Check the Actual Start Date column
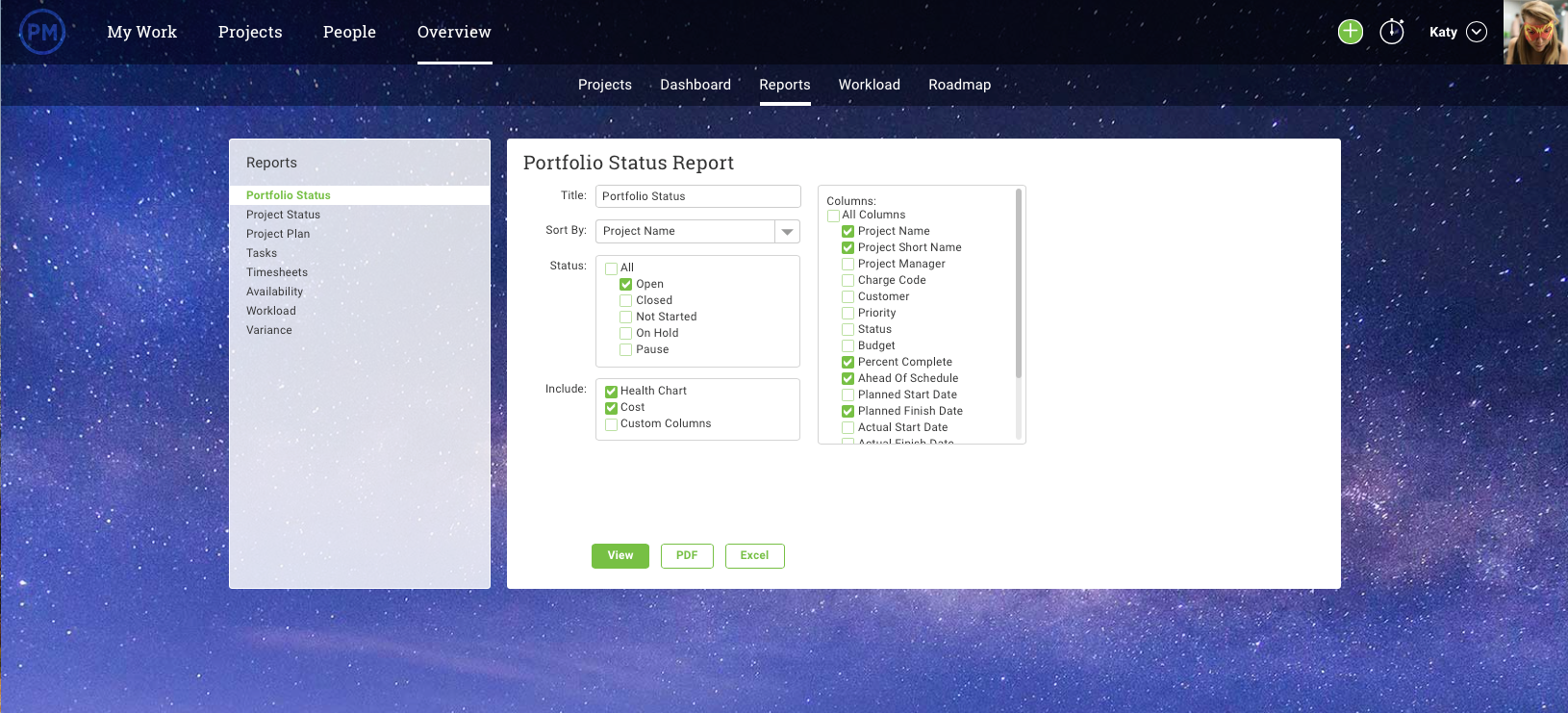This screenshot has width=1568, height=713. click(x=848, y=428)
